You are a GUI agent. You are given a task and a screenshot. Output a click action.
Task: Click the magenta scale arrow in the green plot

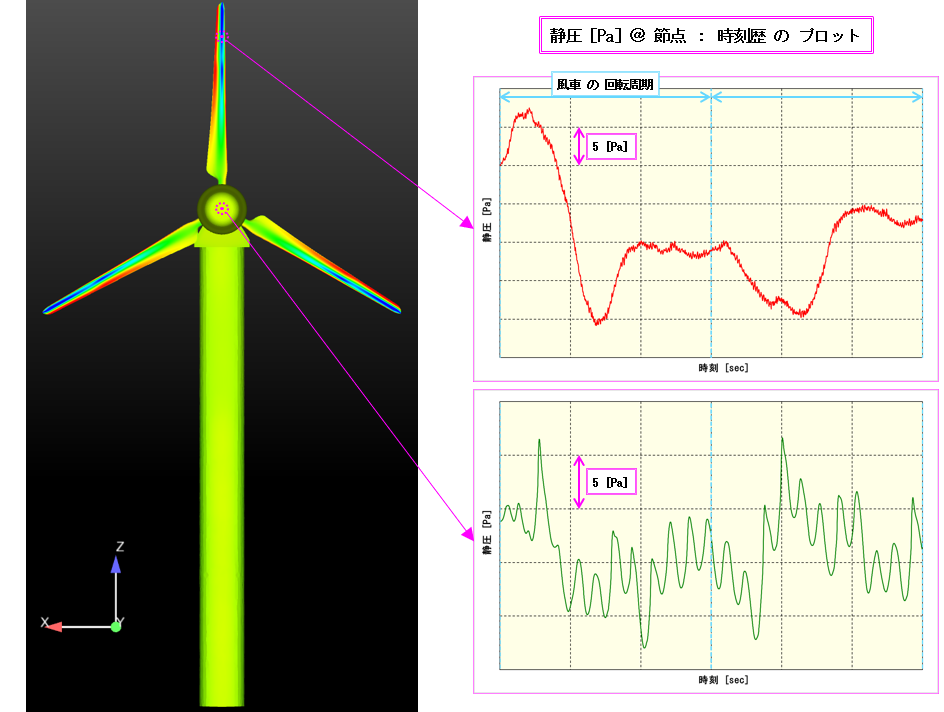click(578, 481)
